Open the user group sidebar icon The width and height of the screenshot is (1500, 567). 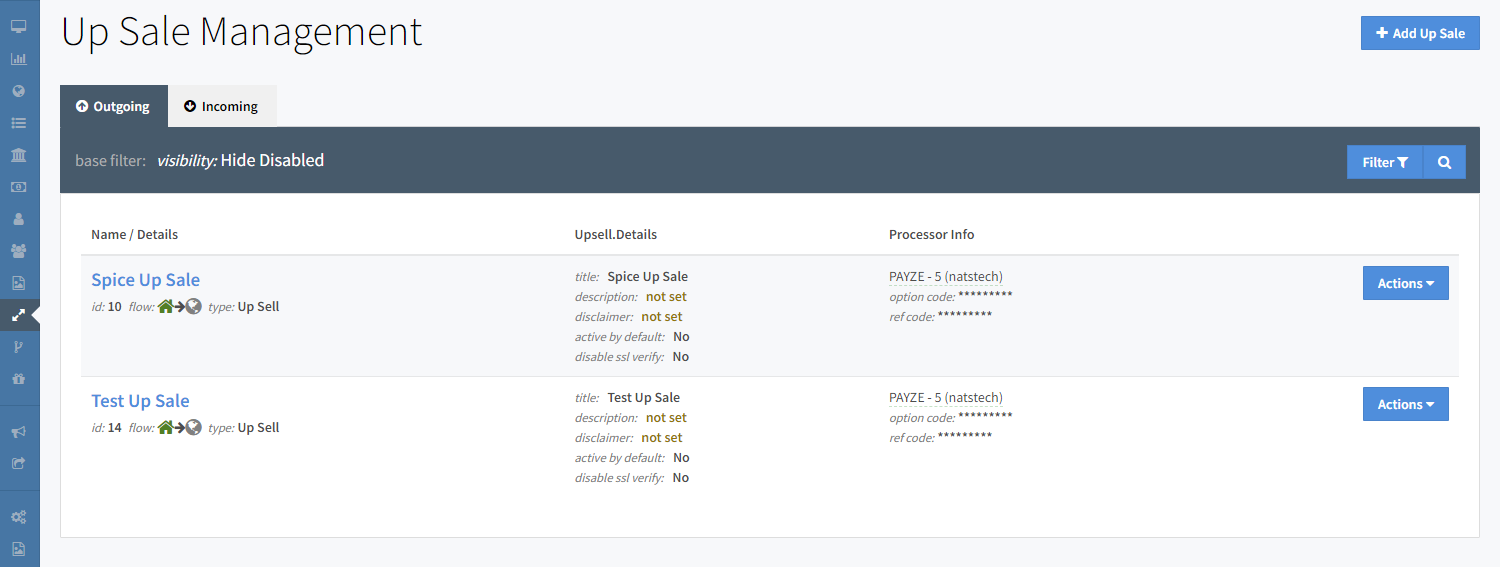pyautogui.click(x=18, y=251)
